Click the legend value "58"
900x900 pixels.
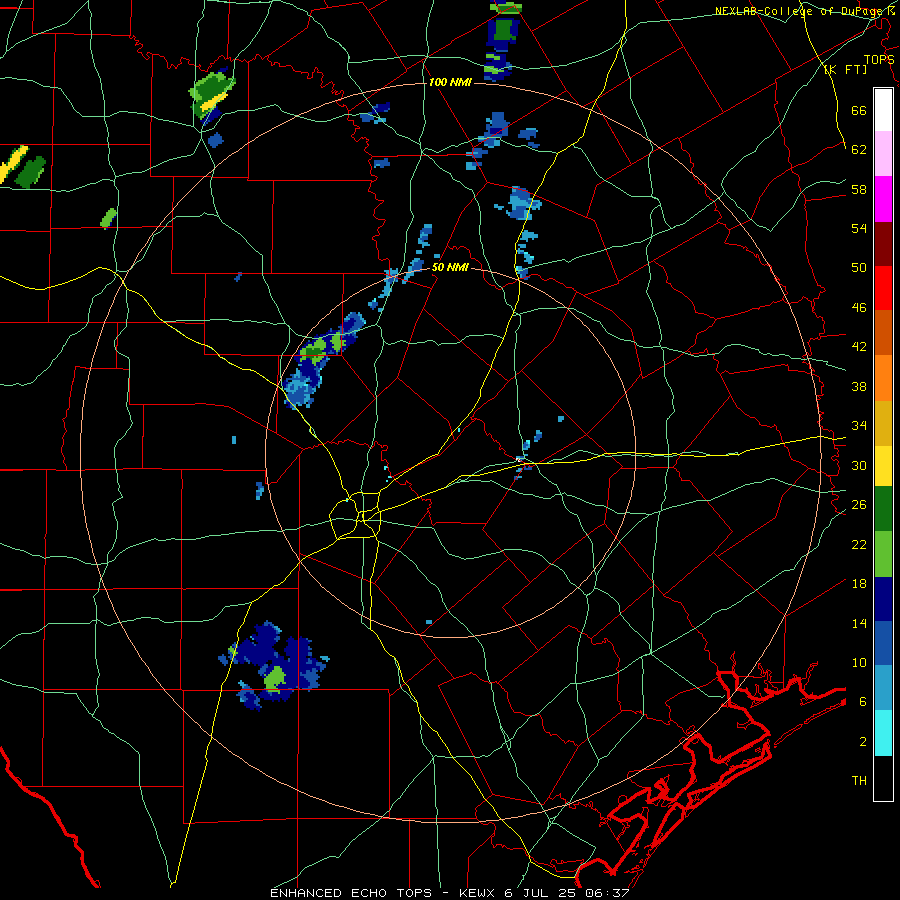859,189
